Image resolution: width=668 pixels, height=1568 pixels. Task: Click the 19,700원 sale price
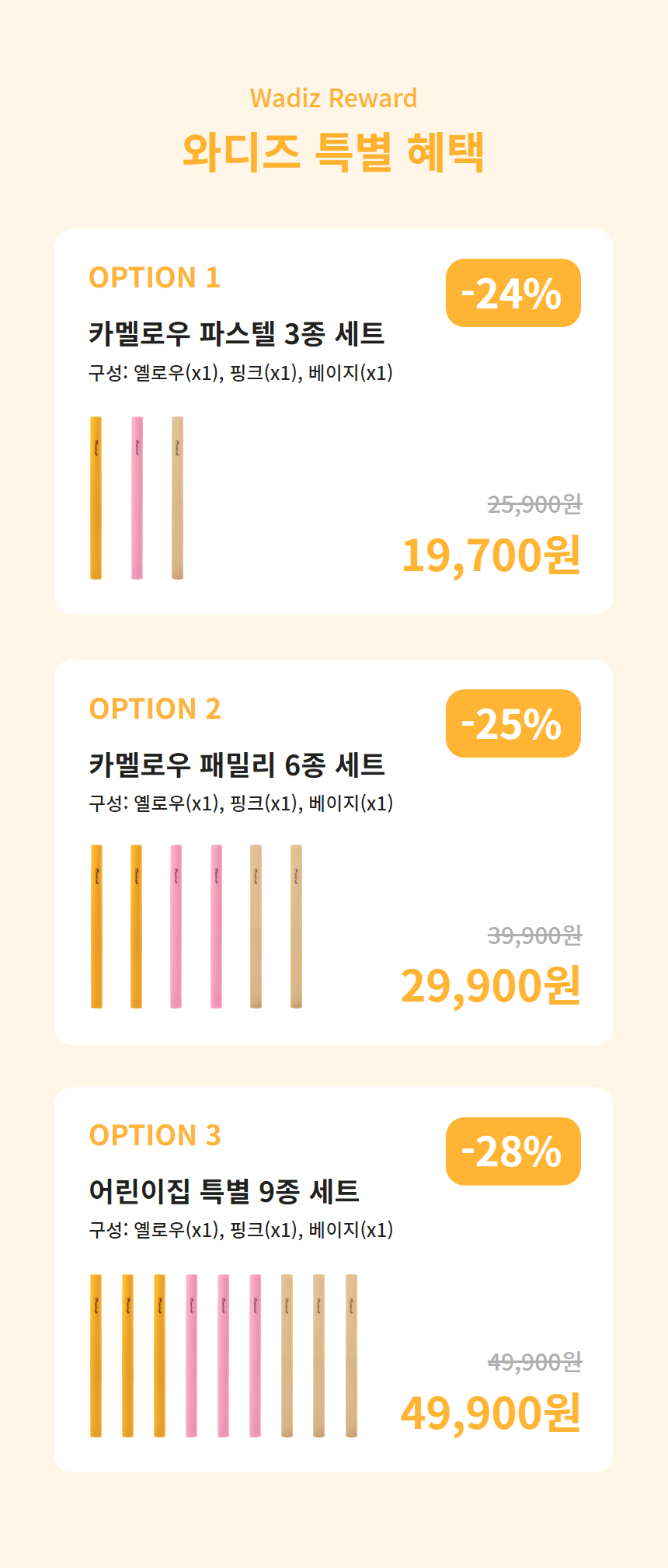[491, 555]
